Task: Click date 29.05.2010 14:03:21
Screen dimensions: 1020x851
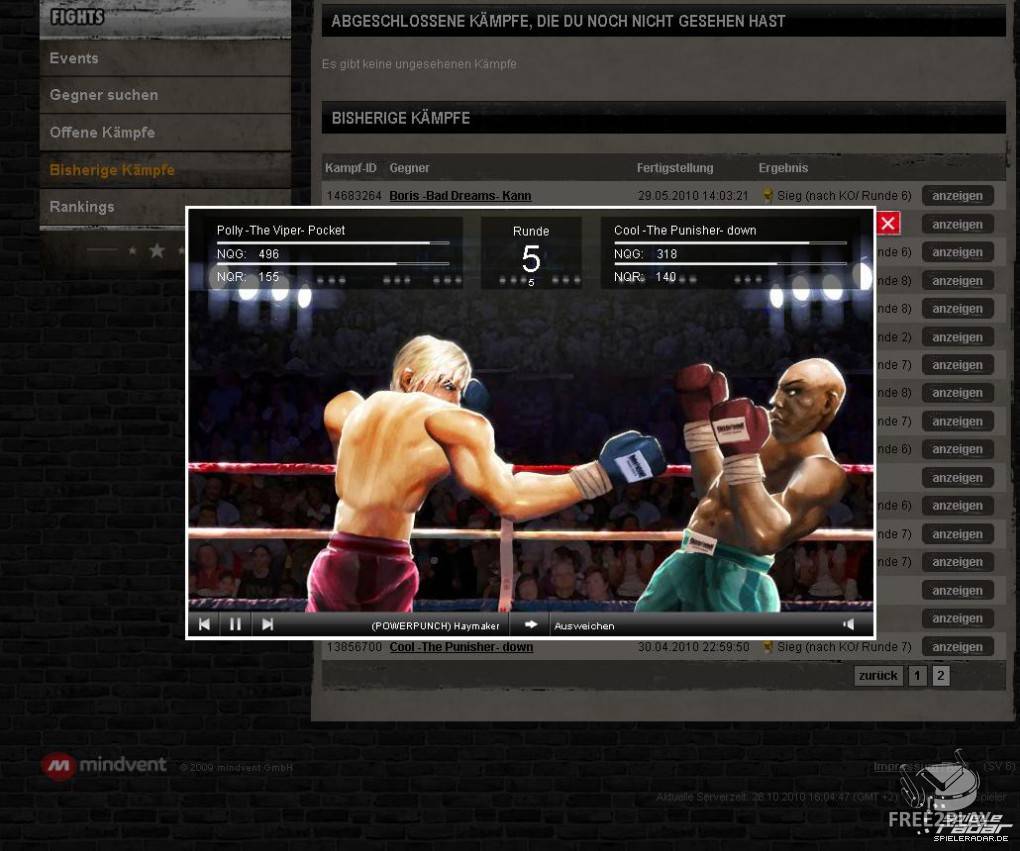Action: point(693,195)
